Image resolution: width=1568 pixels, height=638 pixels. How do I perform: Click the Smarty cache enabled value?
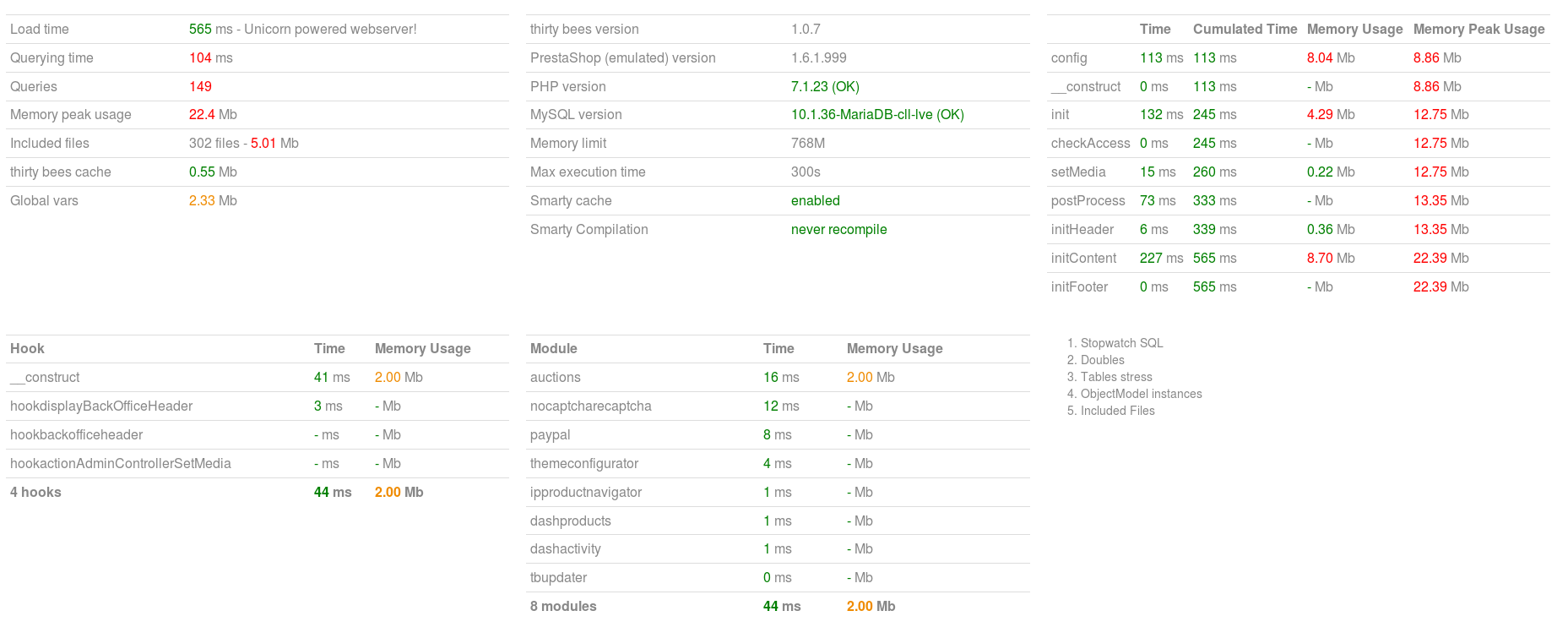815,201
